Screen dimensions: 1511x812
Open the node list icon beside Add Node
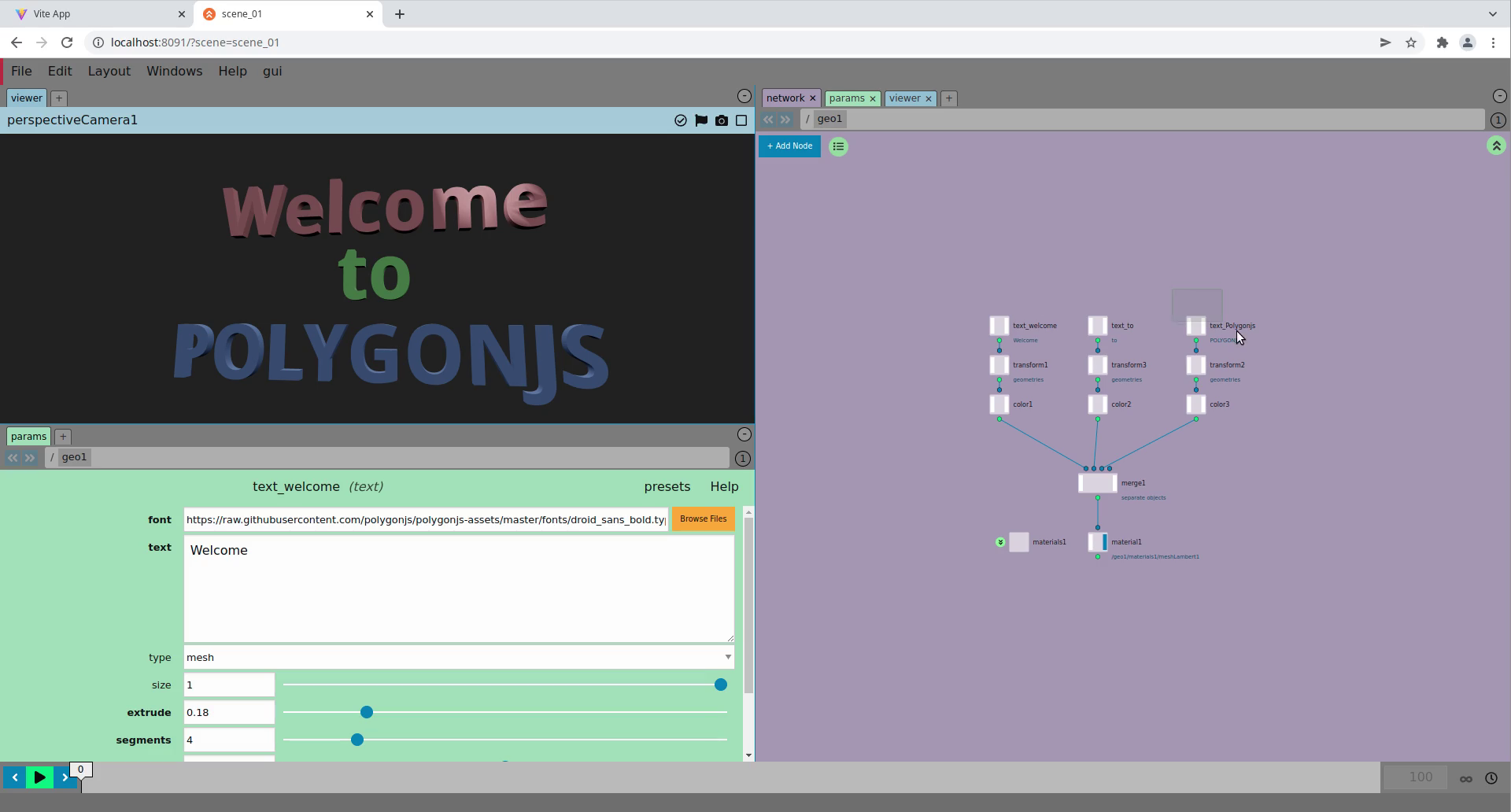pyautogui.click(x=839, y=146)
